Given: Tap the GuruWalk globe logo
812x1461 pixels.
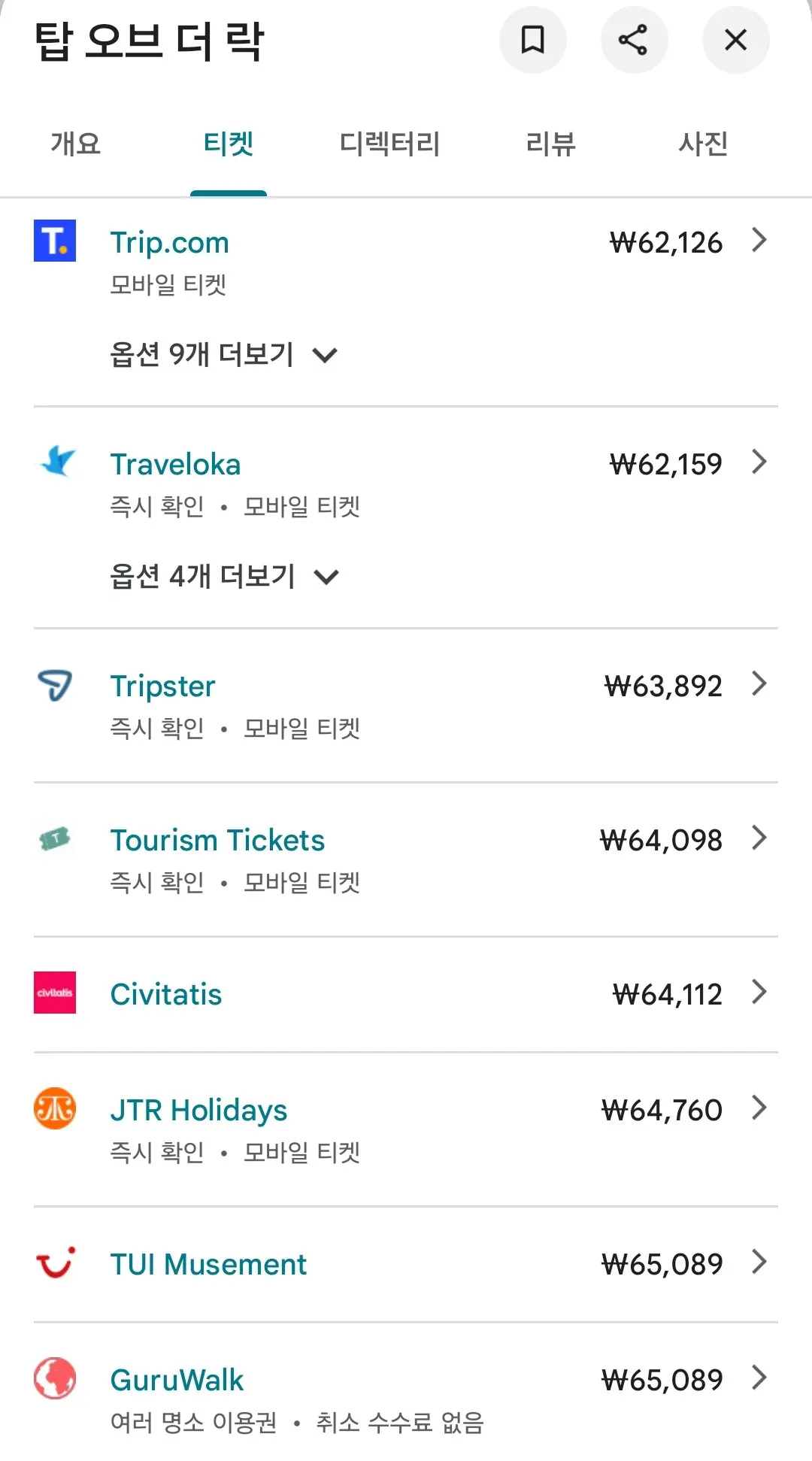Looking at the screenshot, I should click(x=55, y=1378).
